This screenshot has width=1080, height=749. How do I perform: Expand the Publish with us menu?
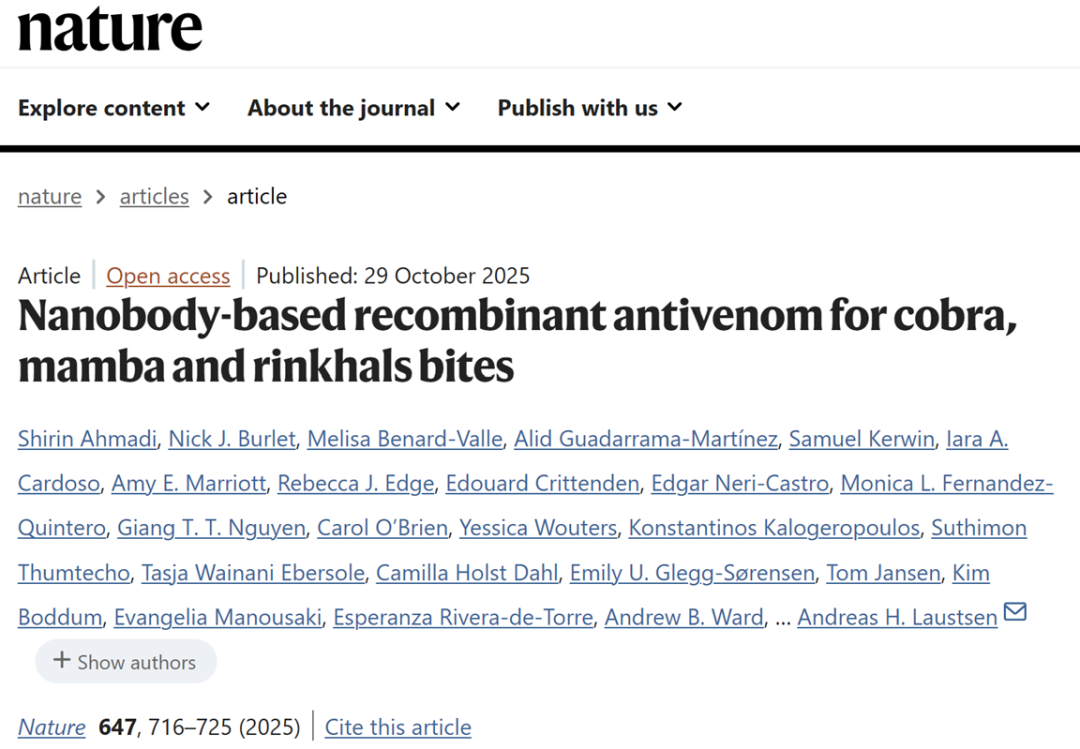coord(589,108)
